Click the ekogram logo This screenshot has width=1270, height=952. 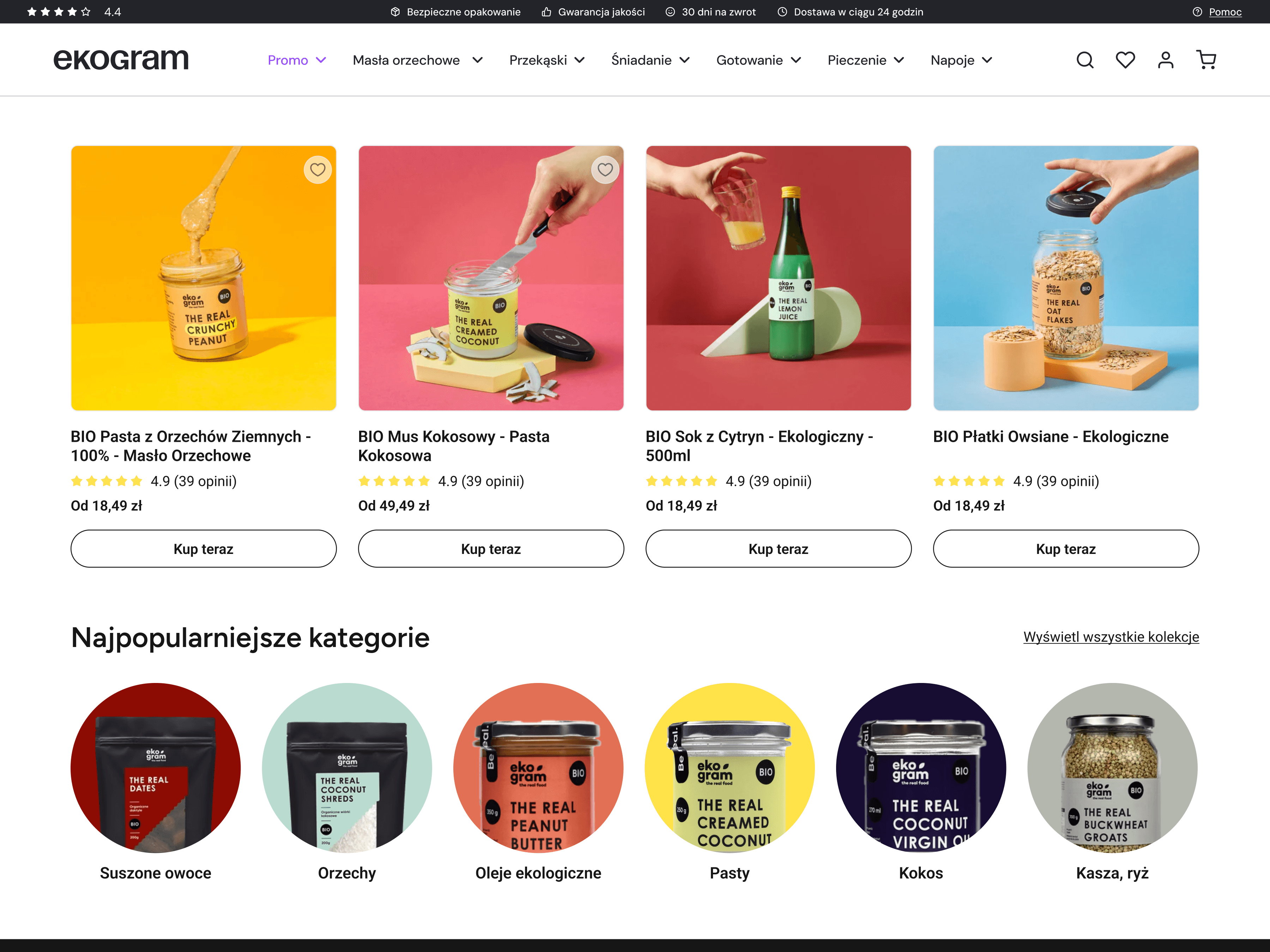point(121,59)
